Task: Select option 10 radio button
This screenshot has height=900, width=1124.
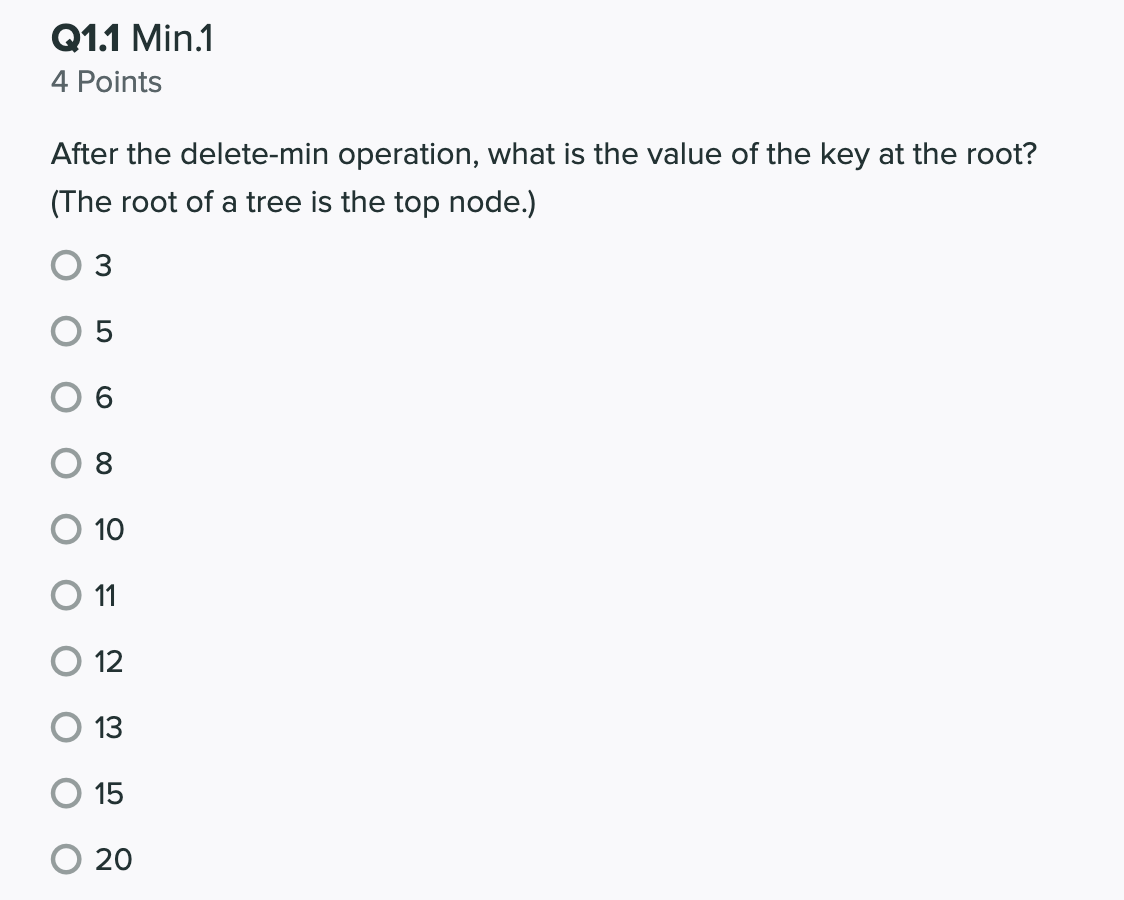Action: pos(66,529)
